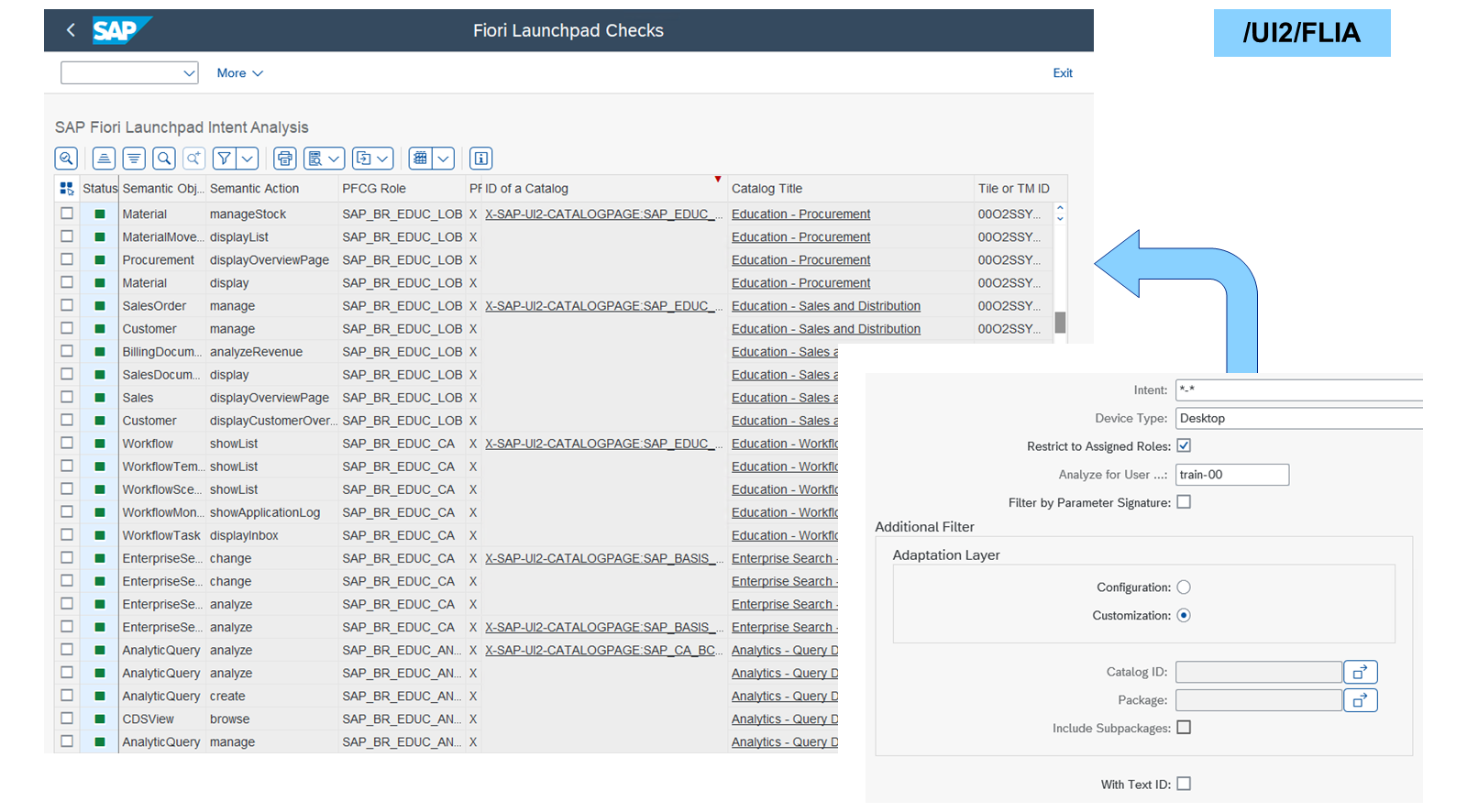Image resolution: width=1467 pixels, height=812 pixels.
Task: Open Education - Sales and Distribution in SalesOrder row
Action: click(825, 306)
